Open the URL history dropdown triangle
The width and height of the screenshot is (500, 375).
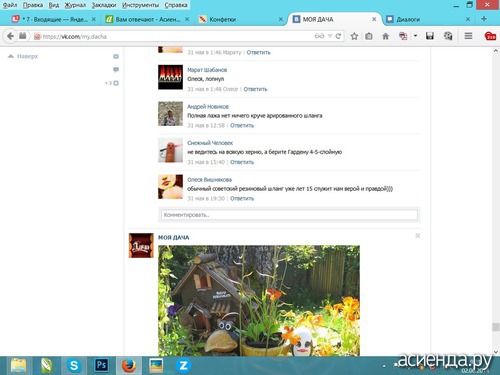click(x=330, y=36)
